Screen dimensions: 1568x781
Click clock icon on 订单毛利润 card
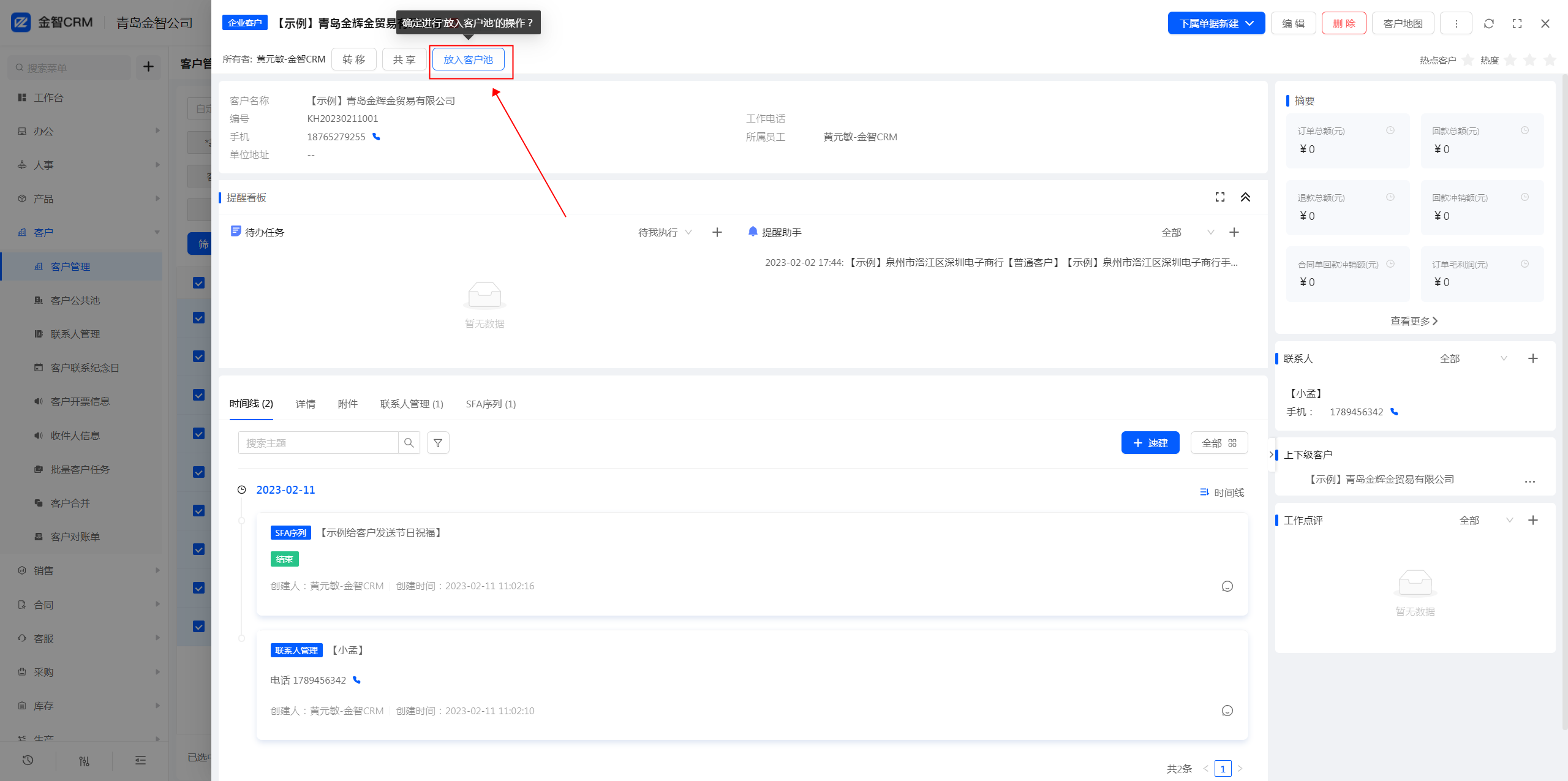pyautogui.click(x=1525, y=264)
